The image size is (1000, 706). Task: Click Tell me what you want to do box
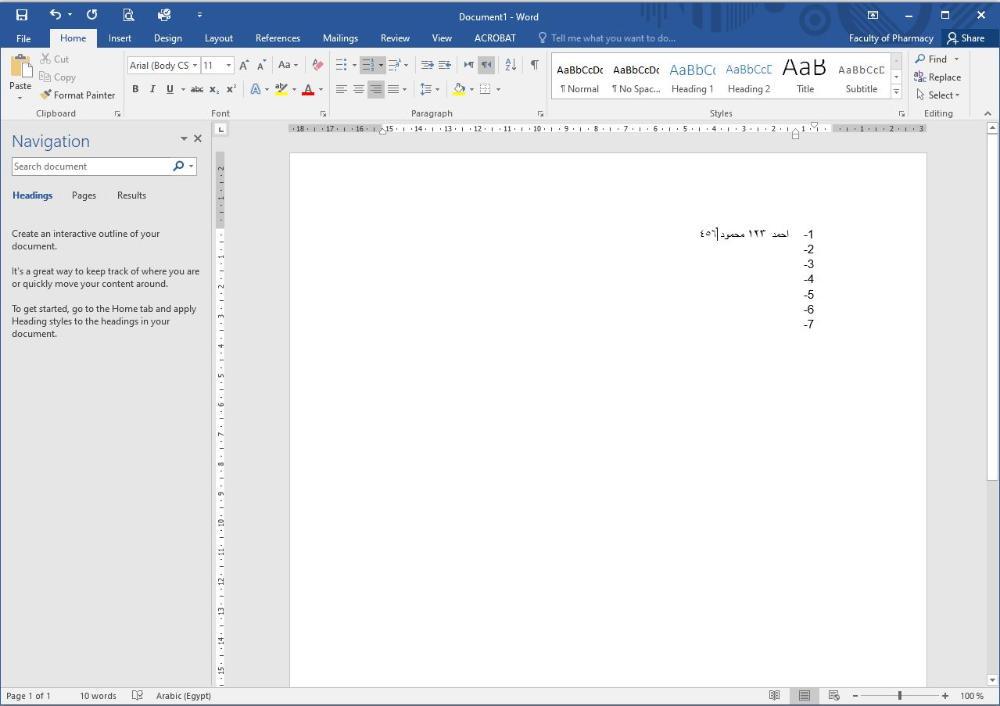click(607, 38)
